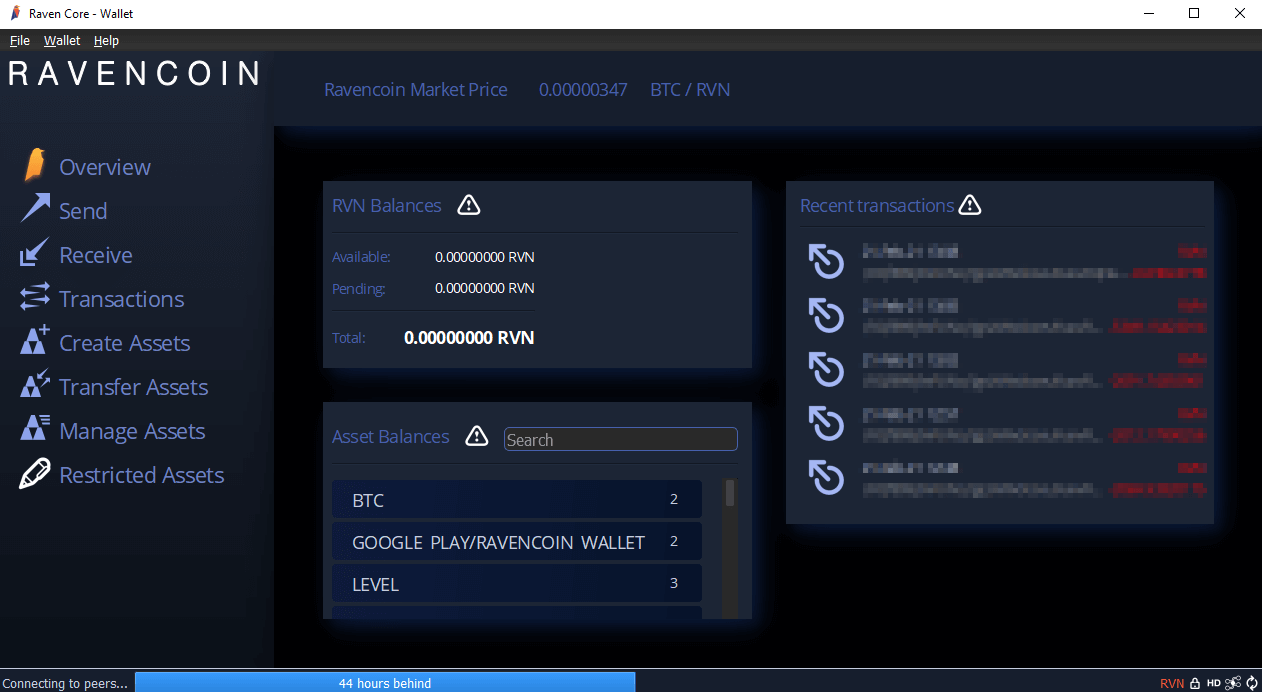
Task: Click the wallet lock icon in the status bar
Action: pyautogui.click(x=1194, y=683)
